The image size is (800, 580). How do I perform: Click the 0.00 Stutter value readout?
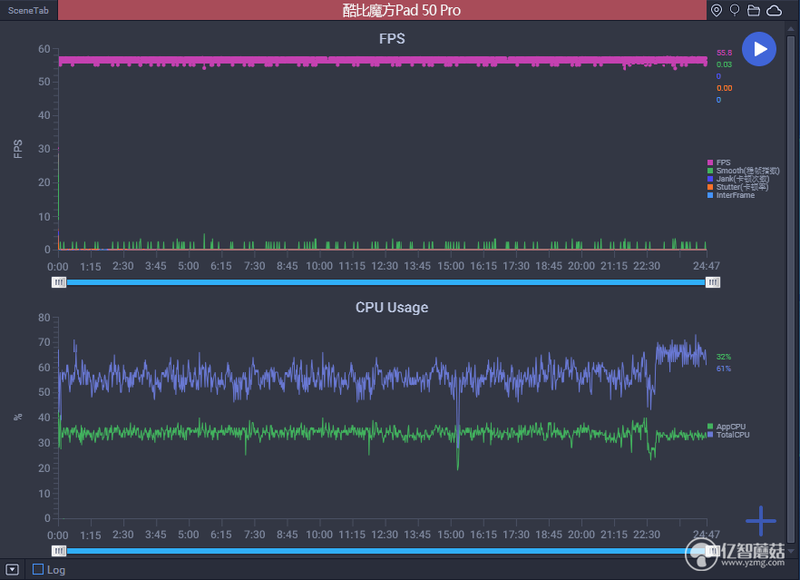click(724, 88)
